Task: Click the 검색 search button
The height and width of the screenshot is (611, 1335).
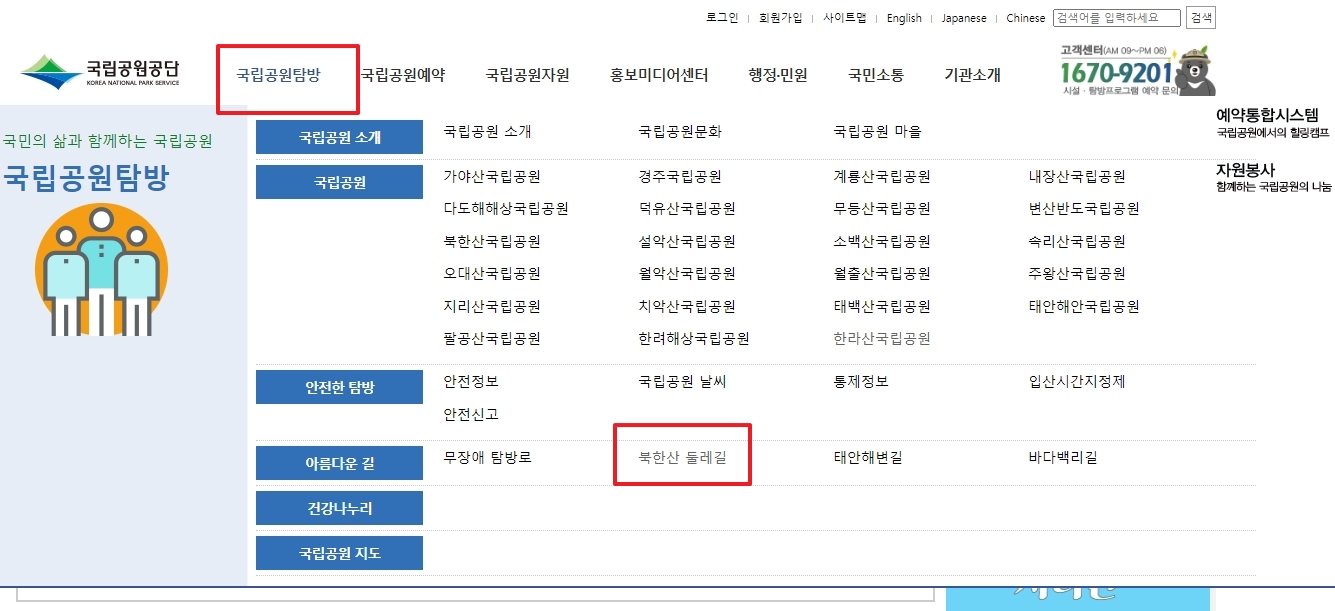Action: coord(1199,17)
